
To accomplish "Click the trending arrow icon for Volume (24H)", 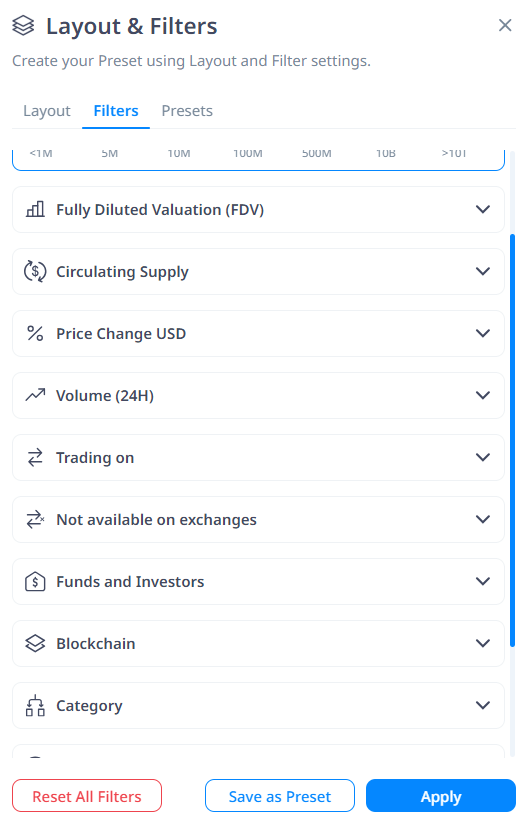I will pos(35,395).
